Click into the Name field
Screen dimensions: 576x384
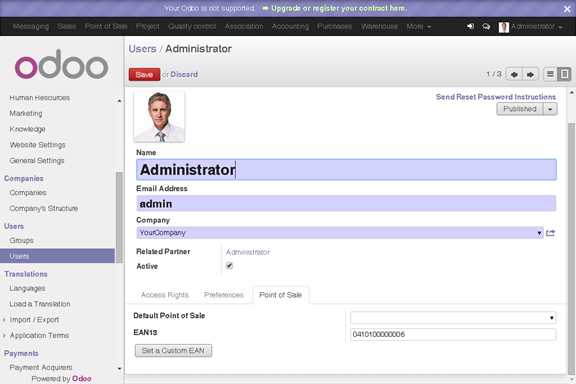(346, 169)
